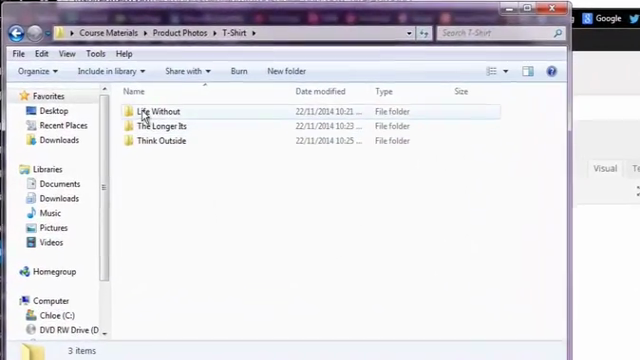Viewport: 640px width, 360px height.
Task: Select Documents library
Action: pos(60,184)
